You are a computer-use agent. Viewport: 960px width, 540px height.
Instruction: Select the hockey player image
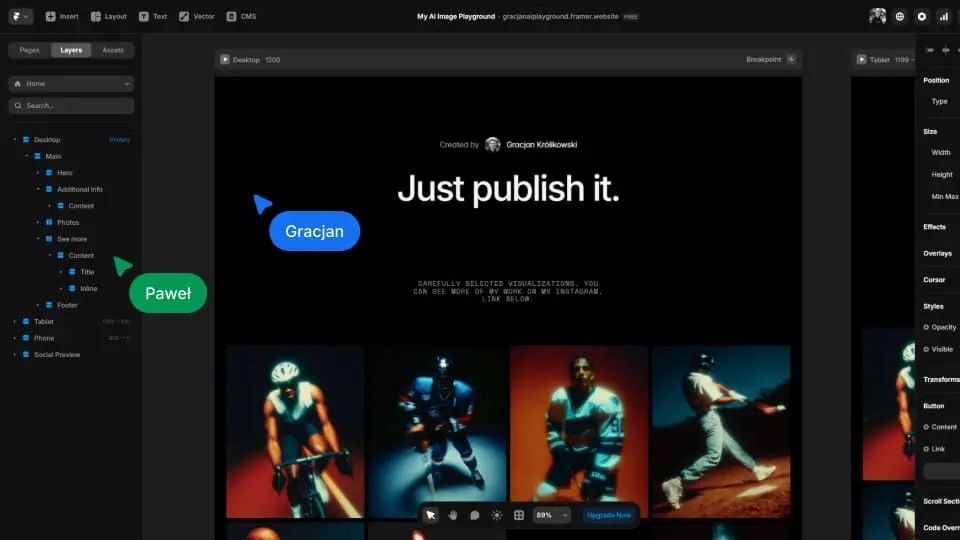[579, 432]
